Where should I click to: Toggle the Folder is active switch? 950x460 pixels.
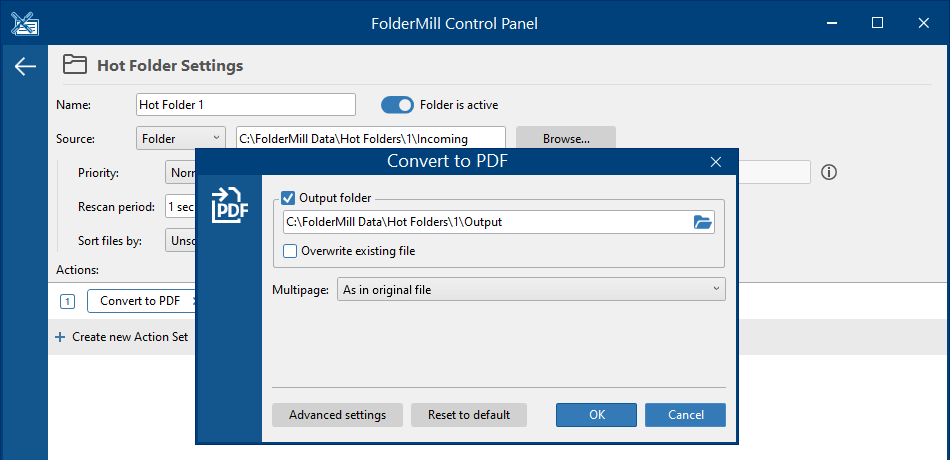click(397, 105)
